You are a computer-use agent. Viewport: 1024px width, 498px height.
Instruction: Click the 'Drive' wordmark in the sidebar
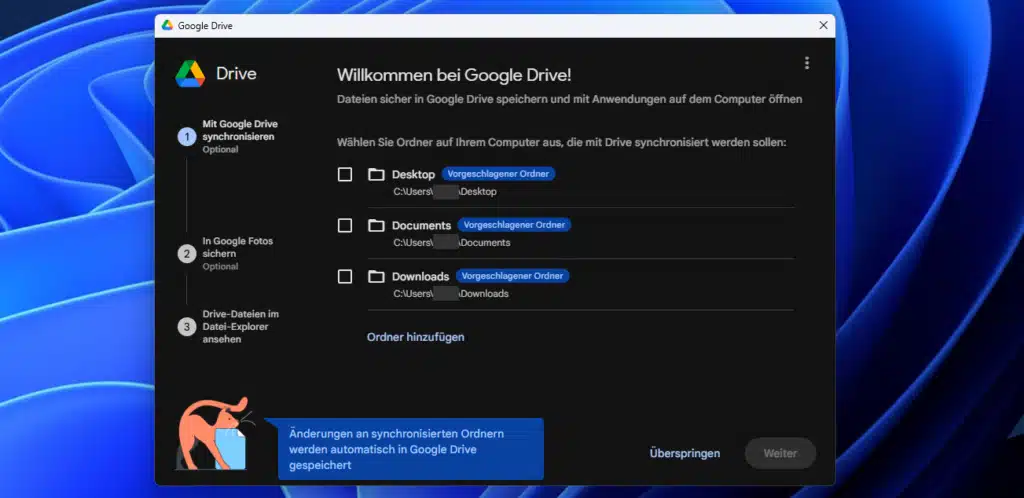click(236, 74)
